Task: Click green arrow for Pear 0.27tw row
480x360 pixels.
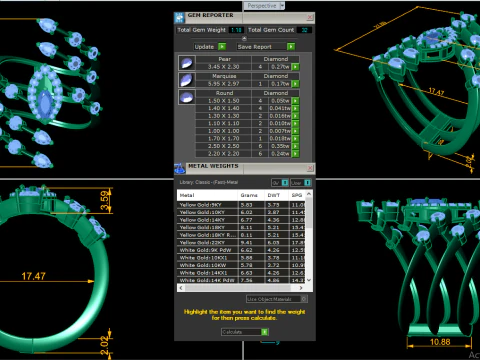Action: (295, 67)
